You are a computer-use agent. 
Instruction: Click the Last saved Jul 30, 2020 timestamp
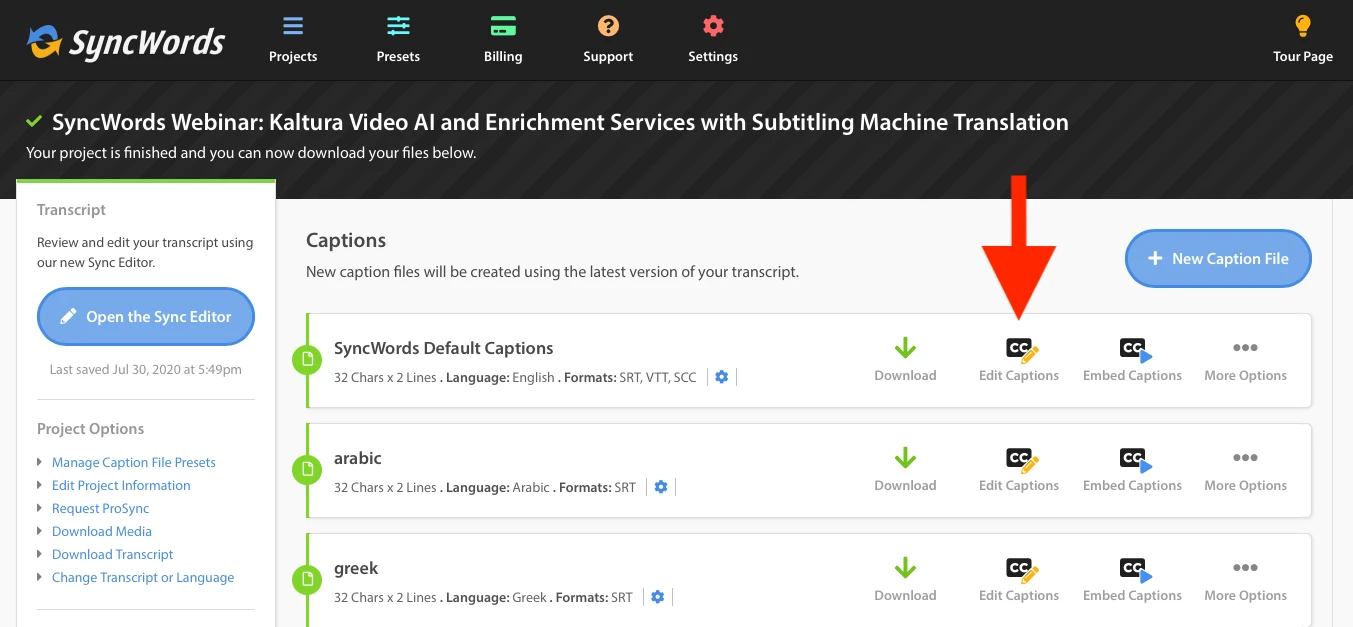click(146, 370)
